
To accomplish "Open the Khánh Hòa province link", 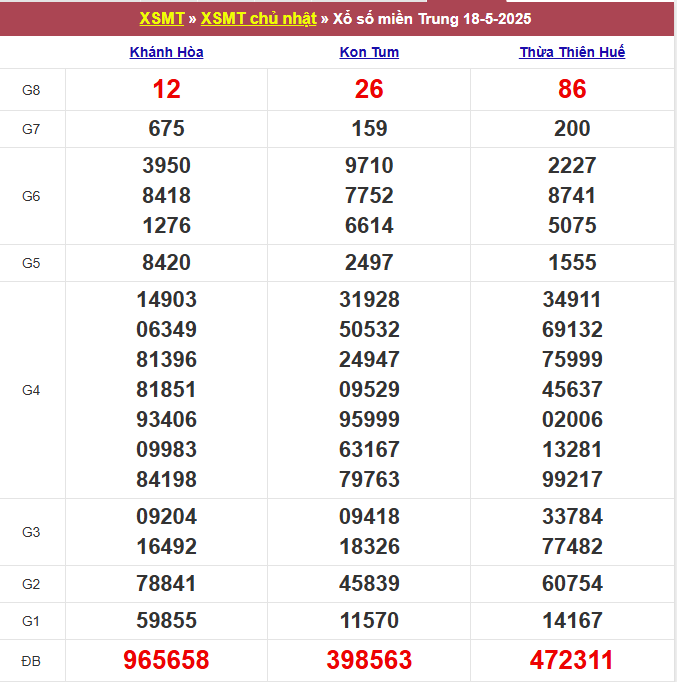I will click(x=167, y=52).
